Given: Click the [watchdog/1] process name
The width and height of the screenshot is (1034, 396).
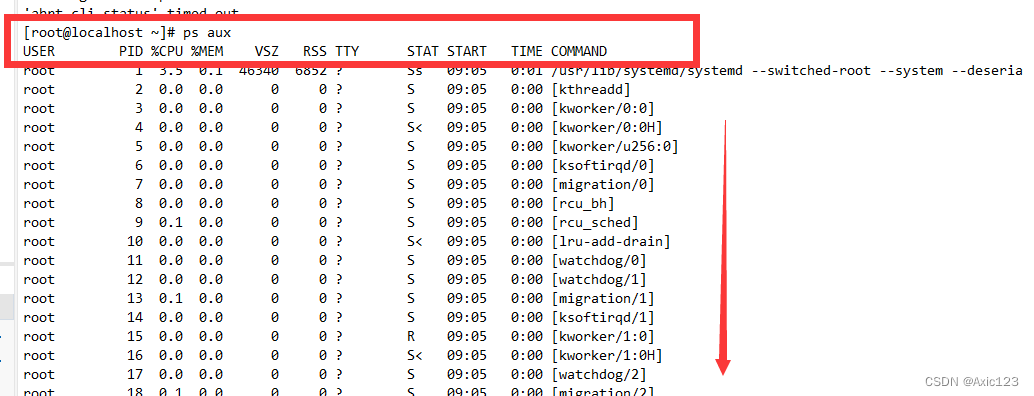Looking at the screenshot, I should [x=599, y=279].
